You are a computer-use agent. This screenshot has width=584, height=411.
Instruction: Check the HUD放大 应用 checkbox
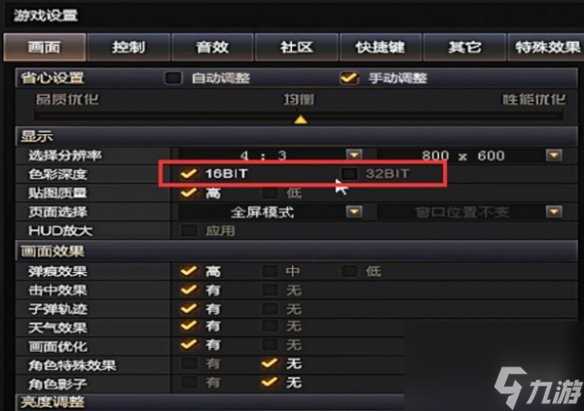188,231
